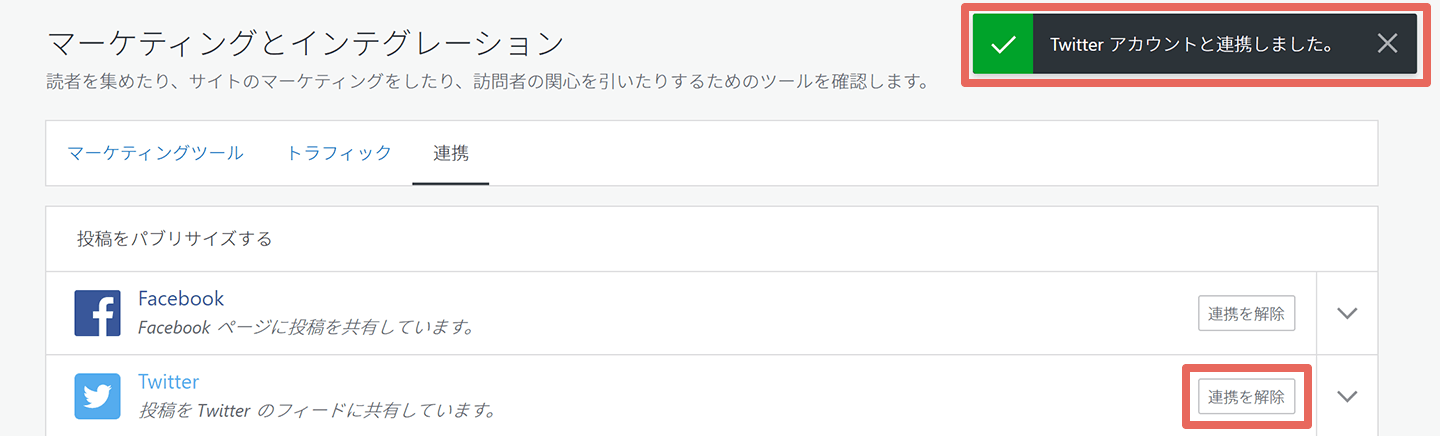1440x436 pixels.
Task: Click the page subtitle starting with 読者を集めたり
Action: (x=487, y=81)
